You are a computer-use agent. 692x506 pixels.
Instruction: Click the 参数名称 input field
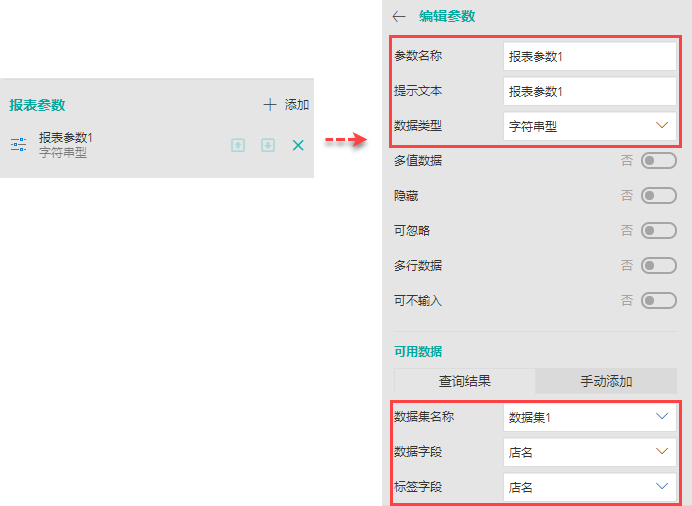tap(589, 56)
